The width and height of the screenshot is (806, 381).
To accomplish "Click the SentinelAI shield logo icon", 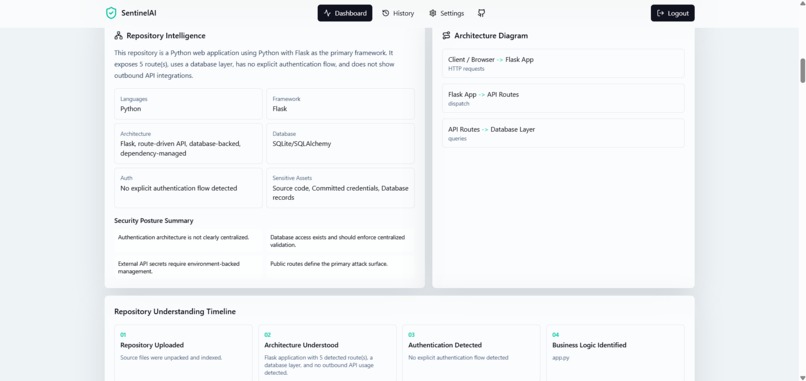I will coord(111,13).
